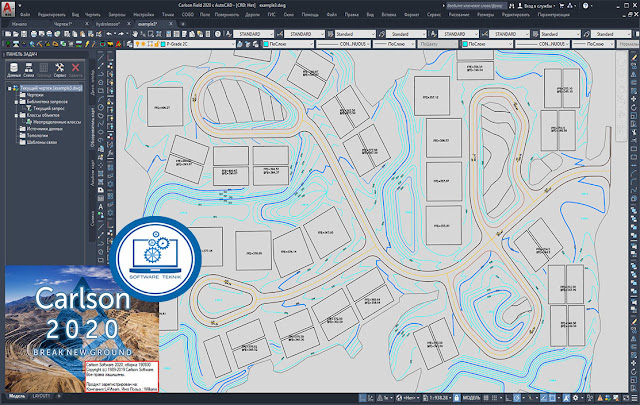Select the Line tool in the draw toolbar
This screenshot has height=405, width=640.
pos(101,58)
